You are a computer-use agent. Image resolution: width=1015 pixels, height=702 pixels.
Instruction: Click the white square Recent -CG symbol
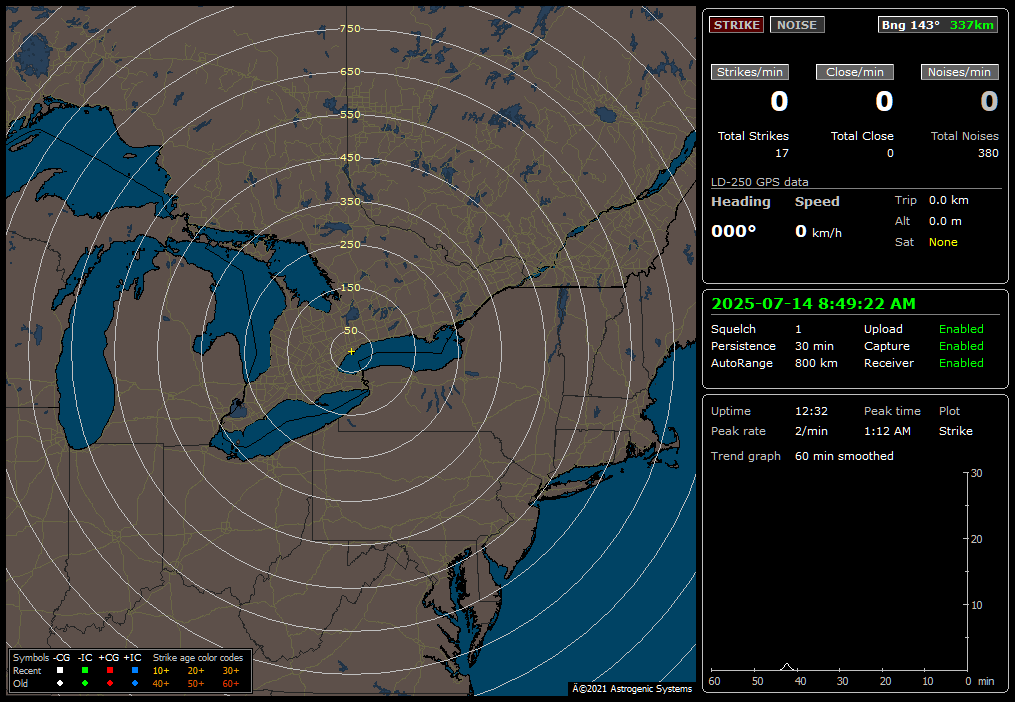click(x=60, y=671)
